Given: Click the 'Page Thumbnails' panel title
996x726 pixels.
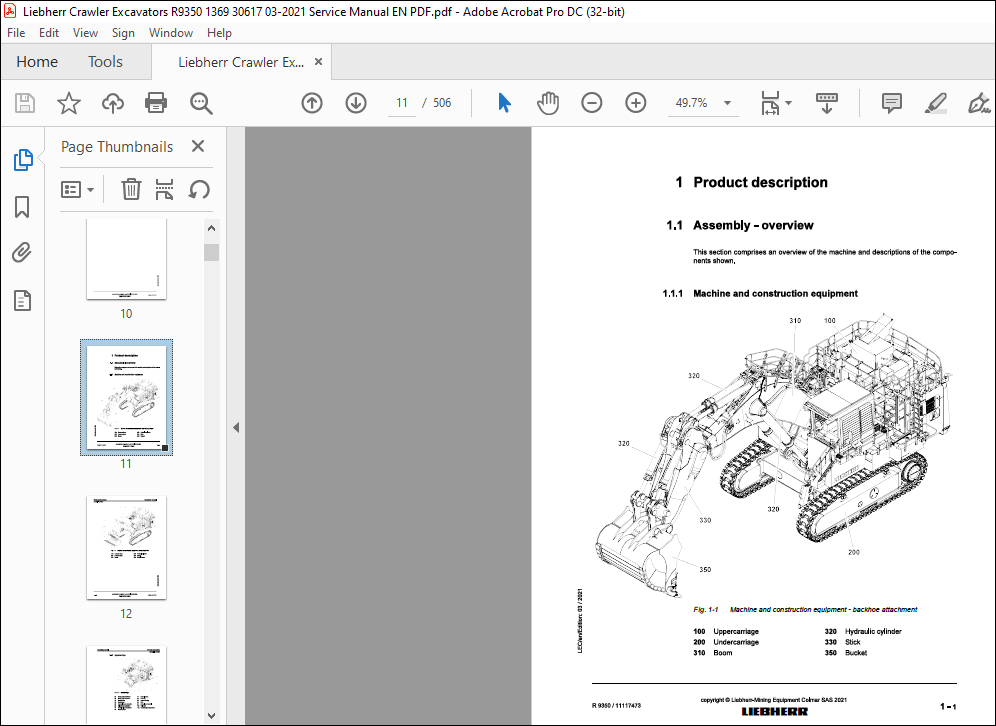Looking at the screenshot, I should point(117,147).
